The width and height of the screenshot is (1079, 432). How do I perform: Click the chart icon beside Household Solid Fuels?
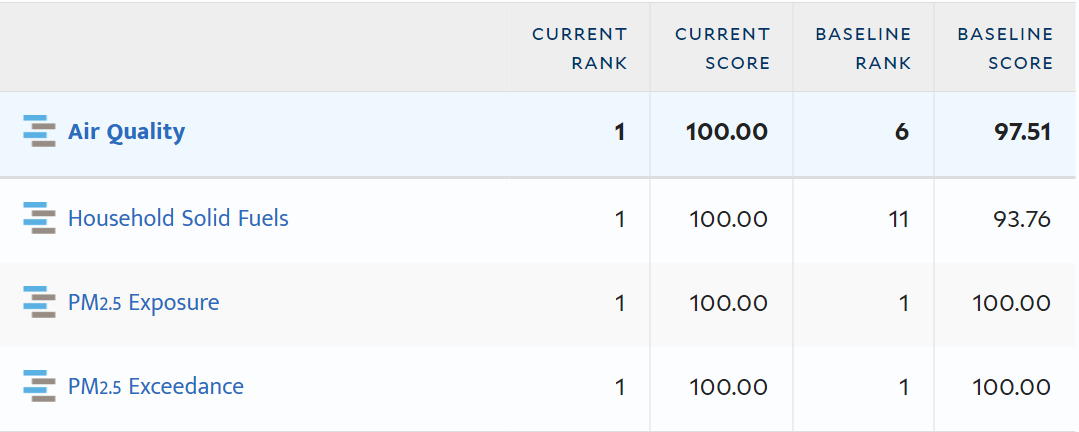tap(39, 218)
